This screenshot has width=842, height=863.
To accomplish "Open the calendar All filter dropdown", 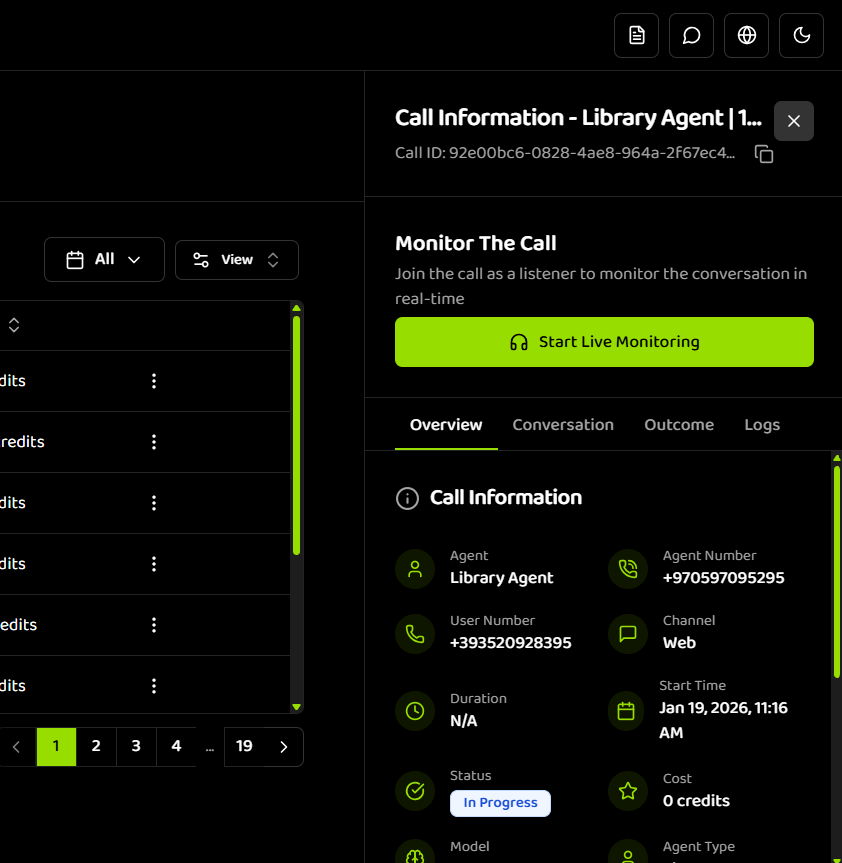I will pos(104,259).
